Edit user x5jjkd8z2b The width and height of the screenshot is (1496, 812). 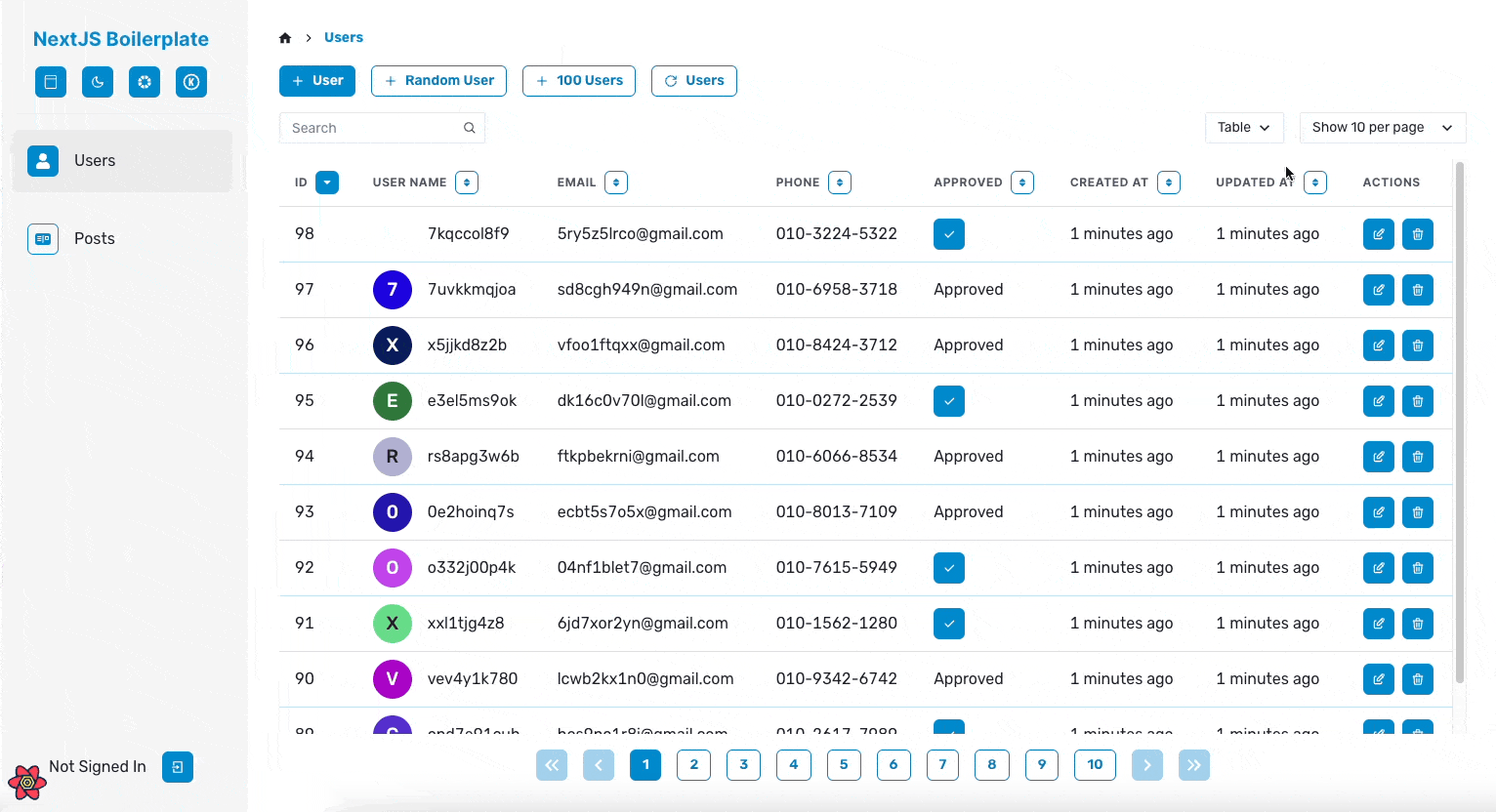pos(1379,345)
